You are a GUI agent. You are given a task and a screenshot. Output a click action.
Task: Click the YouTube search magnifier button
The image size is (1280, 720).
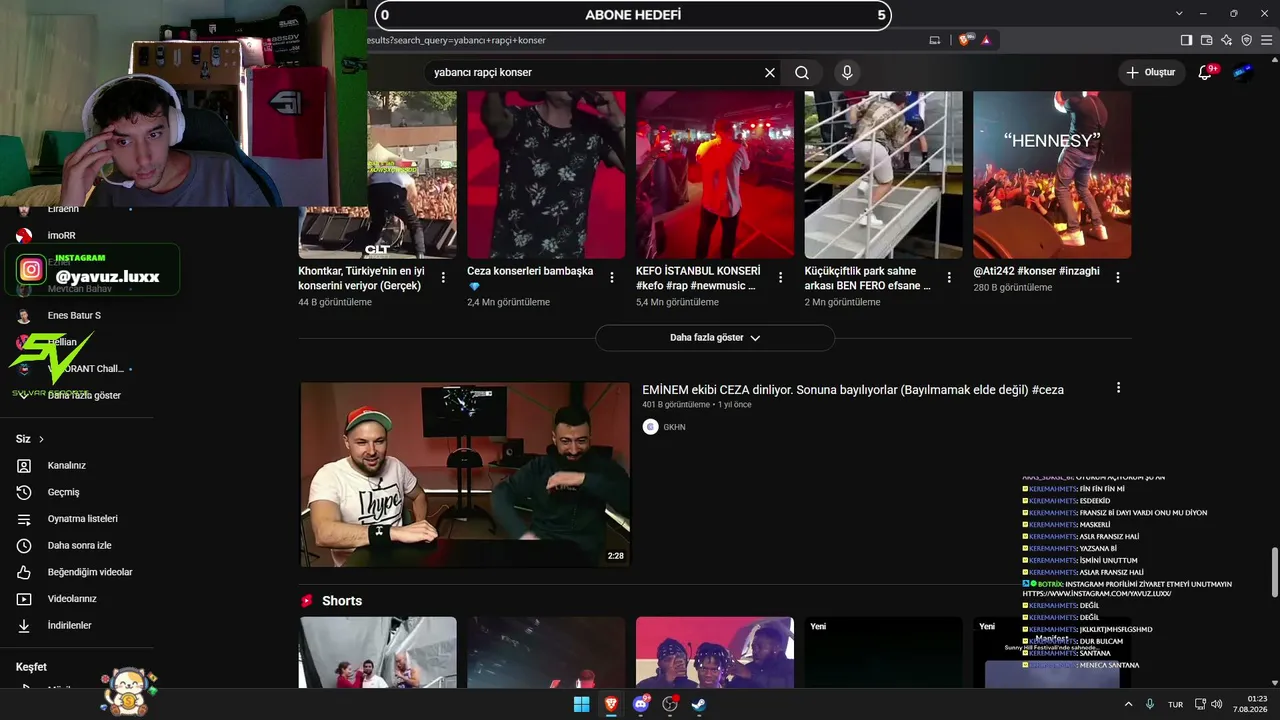[x=802, y=73]
